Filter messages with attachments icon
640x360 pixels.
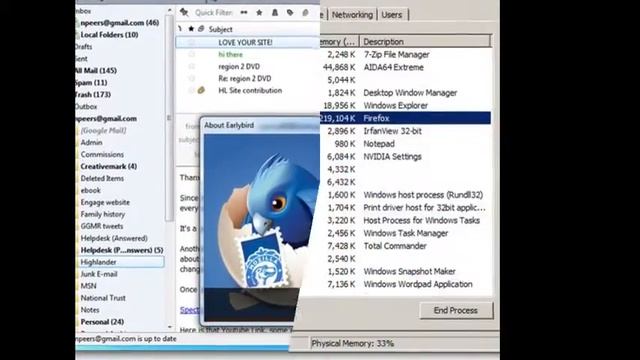pos(305,13)
